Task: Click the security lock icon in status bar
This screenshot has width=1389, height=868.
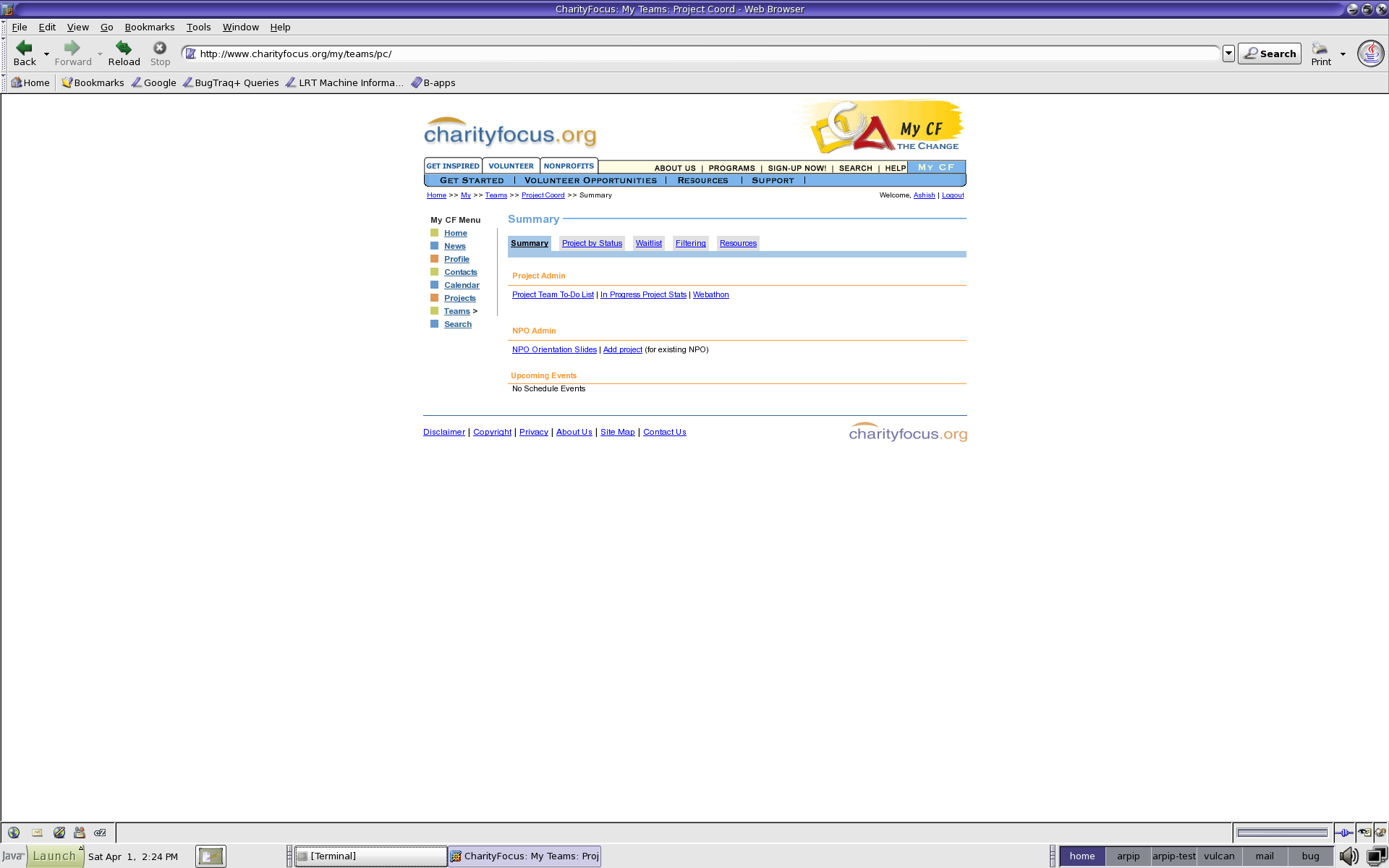Action: pos(1380,833)
